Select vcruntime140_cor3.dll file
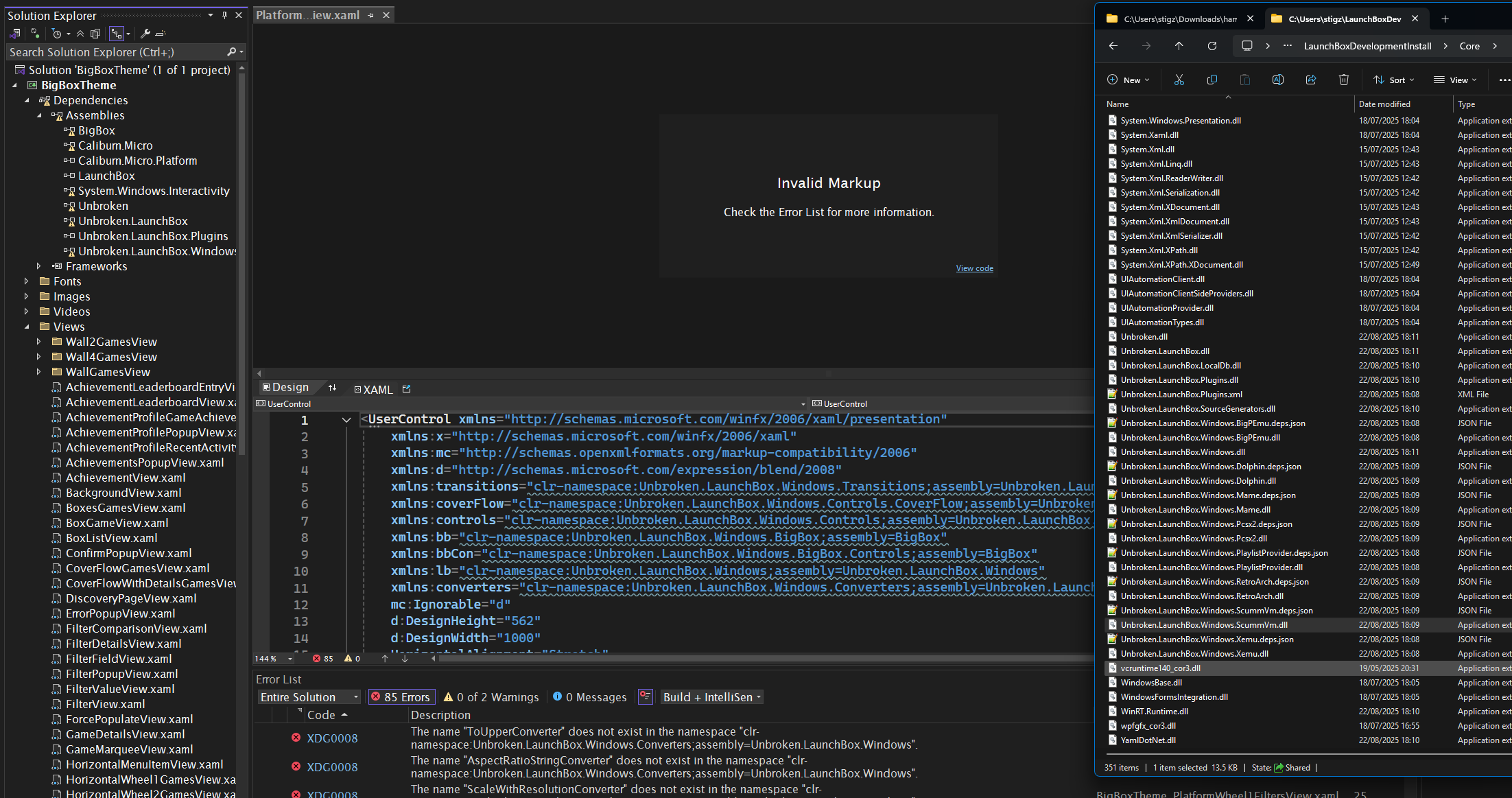1512x798 pixels. (x=1161, y=668)
